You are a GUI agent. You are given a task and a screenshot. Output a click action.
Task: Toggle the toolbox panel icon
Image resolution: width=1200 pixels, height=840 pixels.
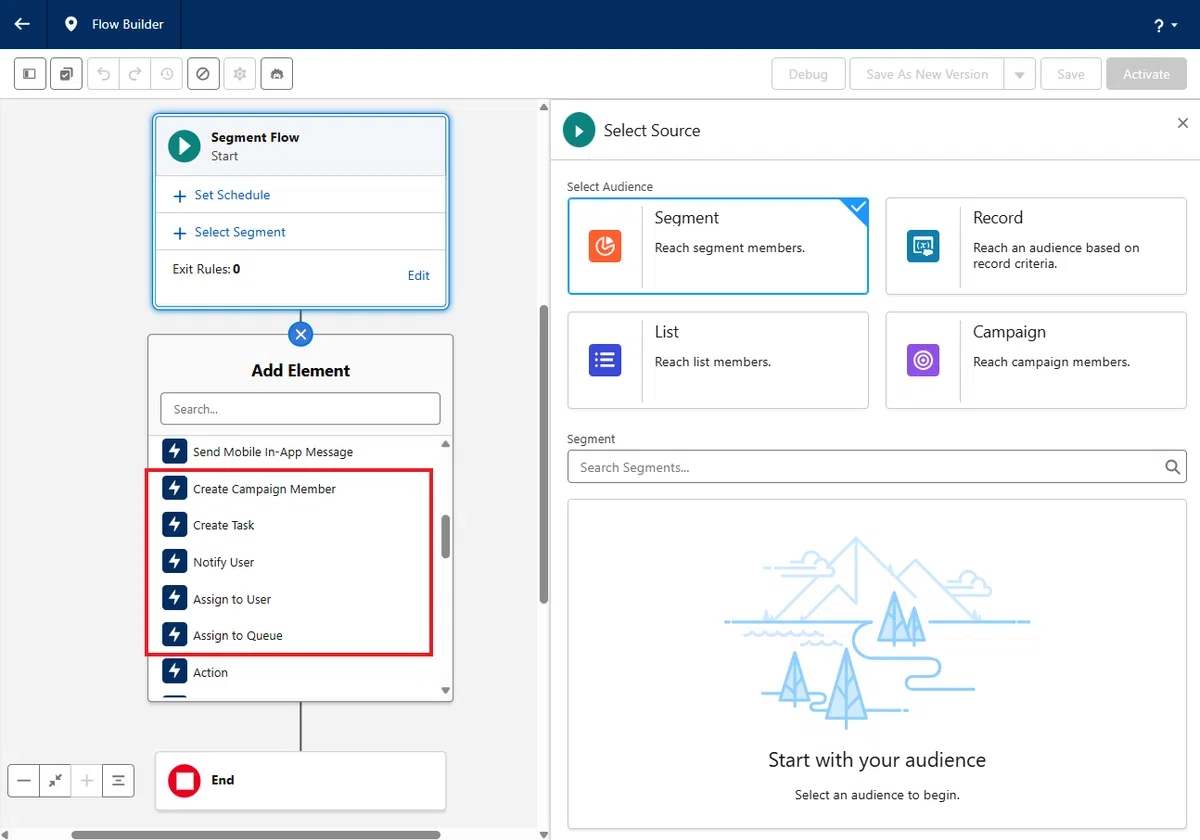[30, 74]
